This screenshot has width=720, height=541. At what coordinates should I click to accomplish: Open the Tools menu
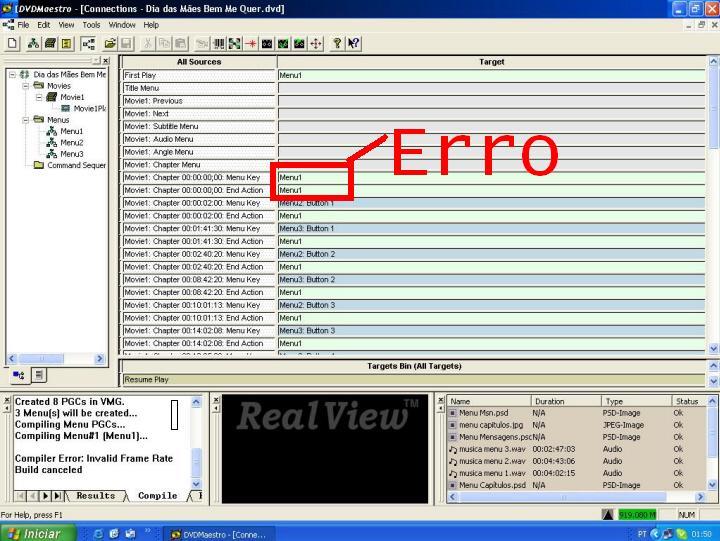(x=91, y=25)
